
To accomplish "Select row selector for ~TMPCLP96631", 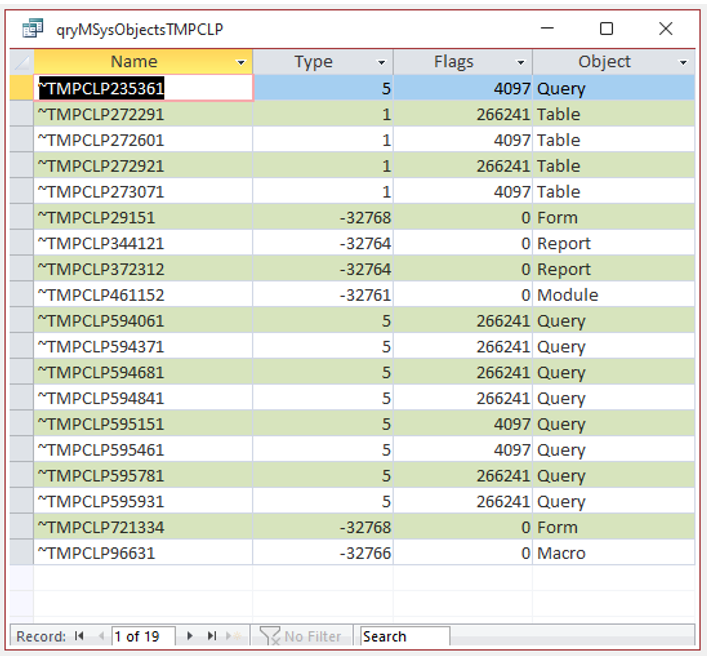I will (x=22, y=553).
